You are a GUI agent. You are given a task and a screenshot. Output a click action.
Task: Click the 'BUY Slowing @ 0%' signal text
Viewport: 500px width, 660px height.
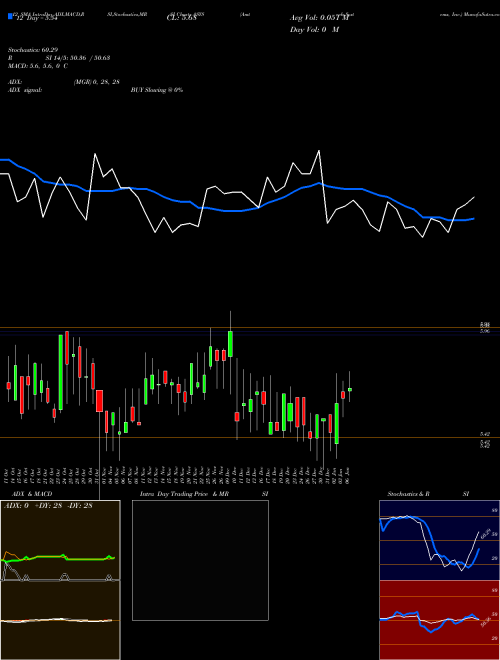157,90
